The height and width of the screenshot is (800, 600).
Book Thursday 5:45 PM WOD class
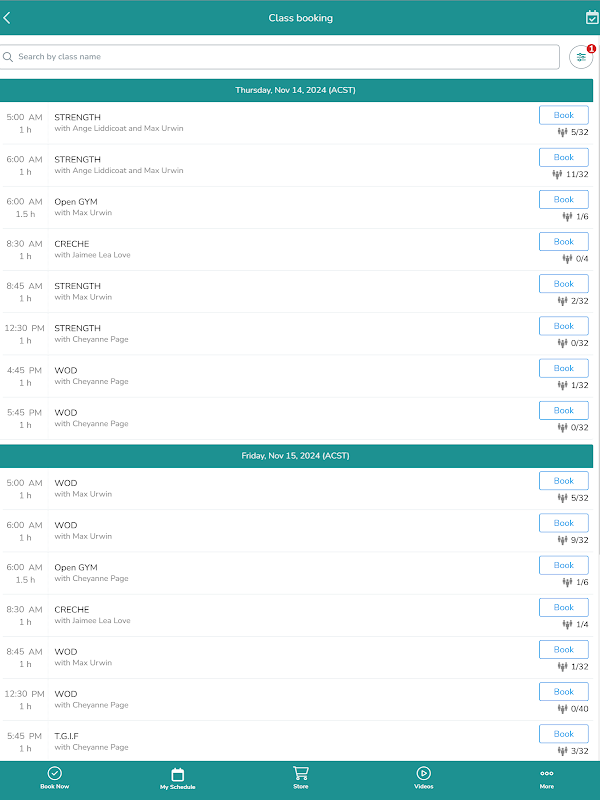click(564, 410)
